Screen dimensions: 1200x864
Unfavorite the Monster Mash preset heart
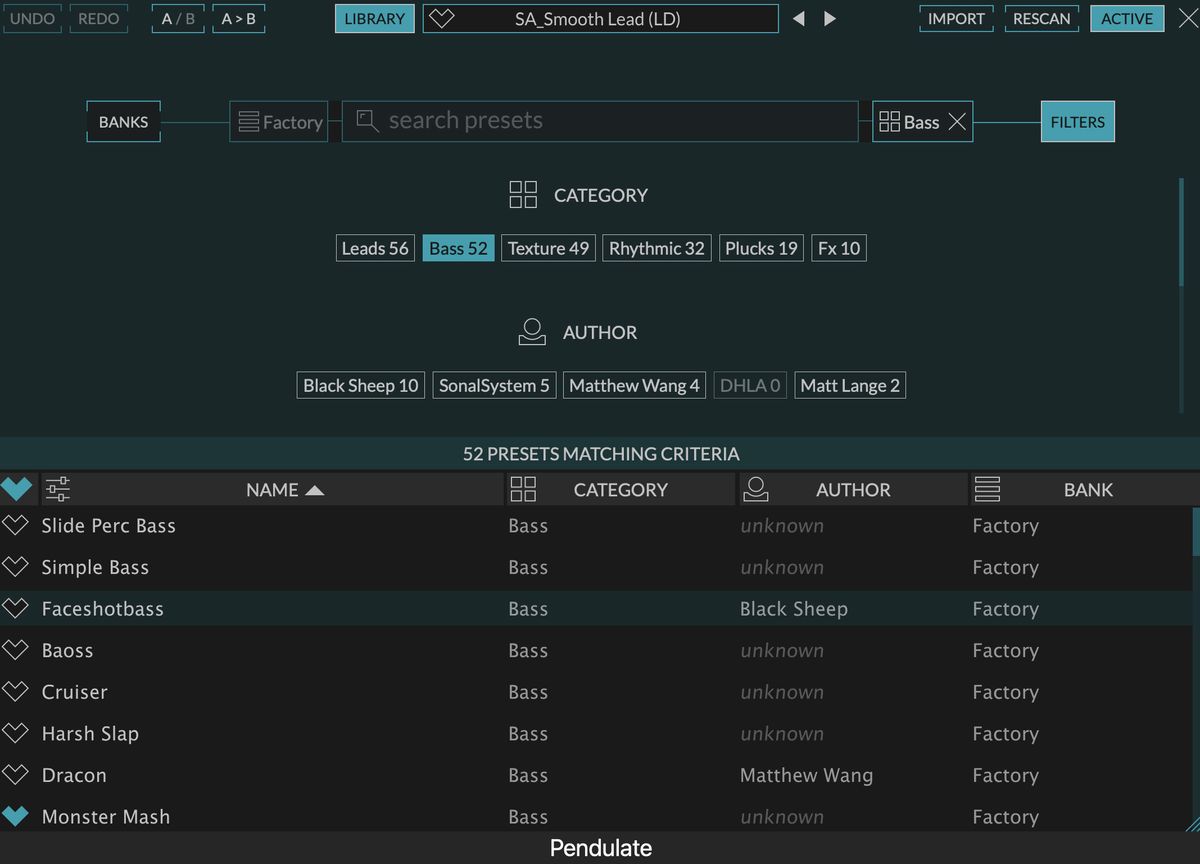[x=15, y=816]
